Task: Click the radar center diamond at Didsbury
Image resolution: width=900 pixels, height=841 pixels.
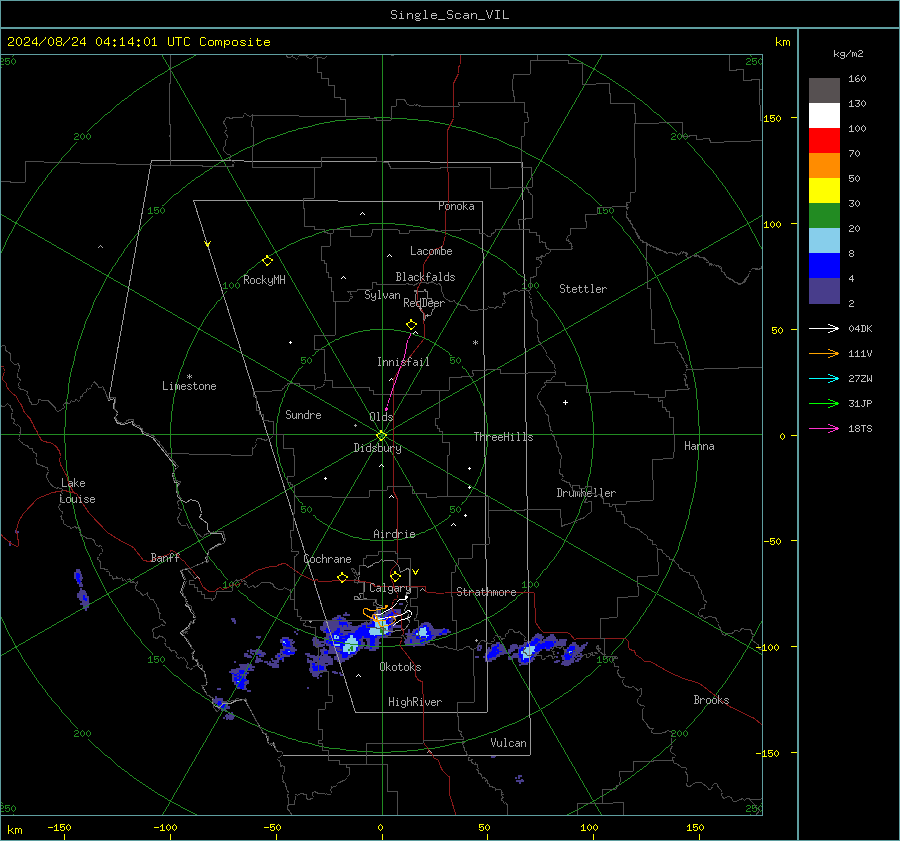Action: click(381, 436)
